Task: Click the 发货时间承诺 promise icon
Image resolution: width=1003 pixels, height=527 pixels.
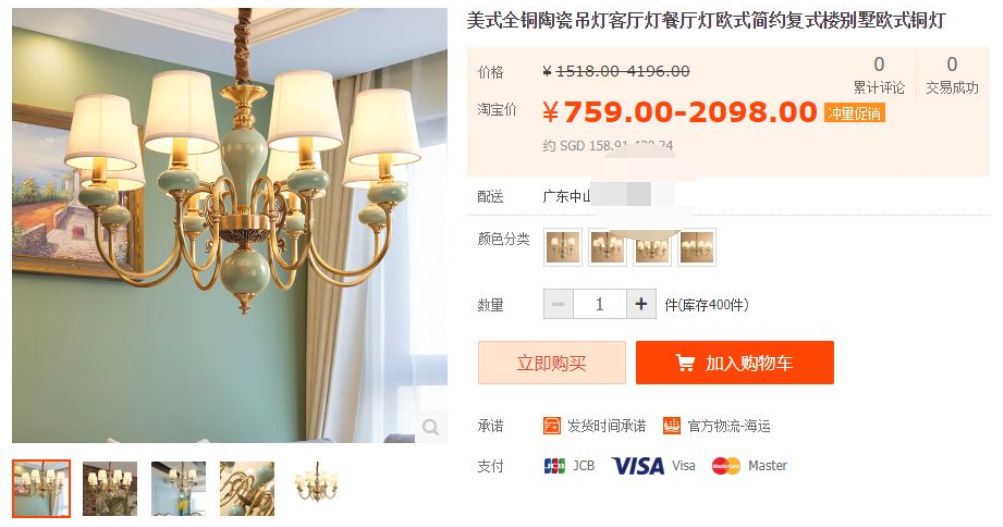Action: [x=551, y=426]
